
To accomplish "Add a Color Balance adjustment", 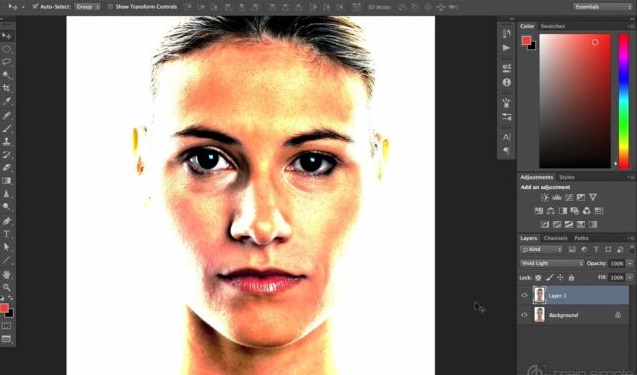I will click(551, 211).
